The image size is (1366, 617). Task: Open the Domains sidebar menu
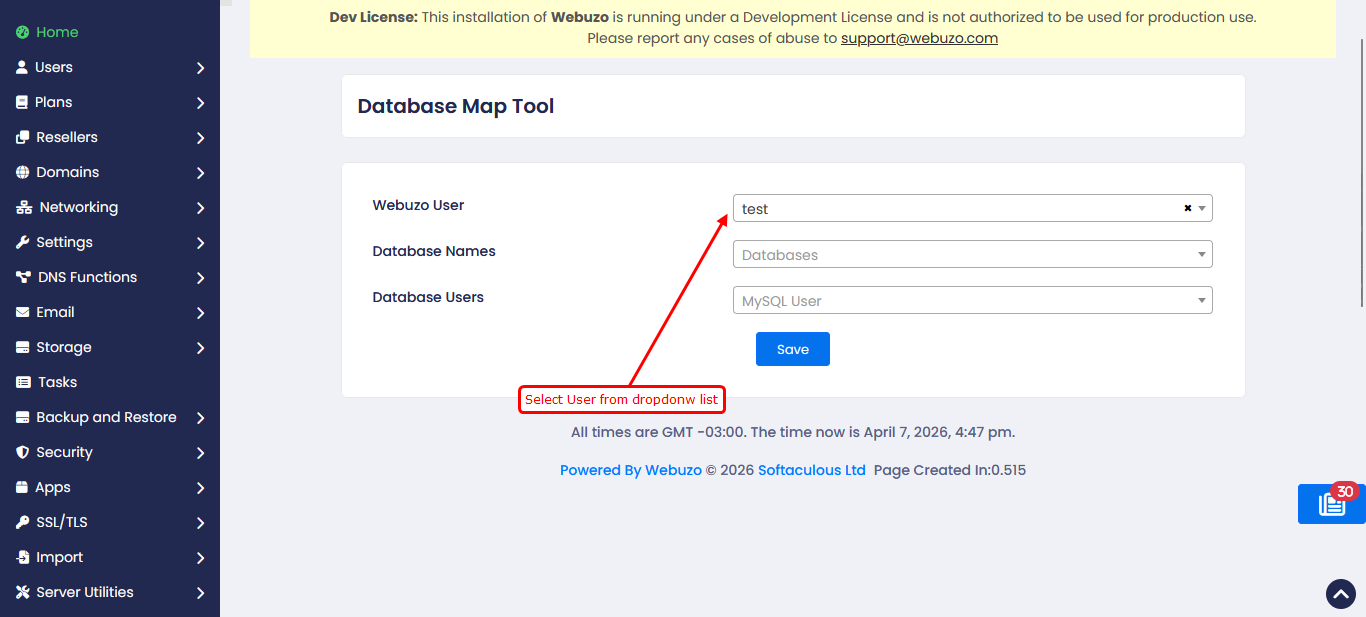(x=67, y=172)
